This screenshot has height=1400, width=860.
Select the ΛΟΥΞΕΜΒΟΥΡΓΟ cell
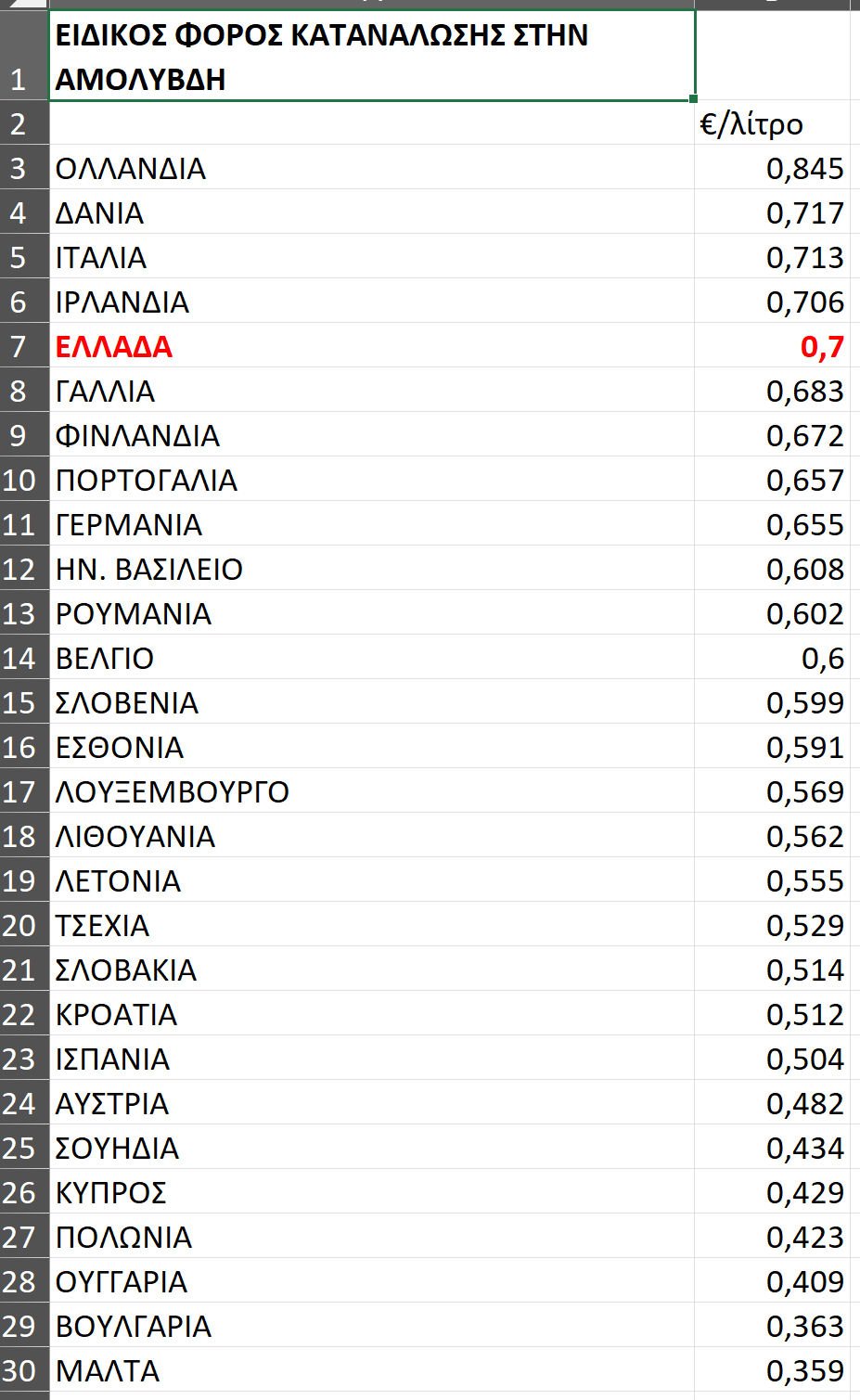(x=173, y=792)
